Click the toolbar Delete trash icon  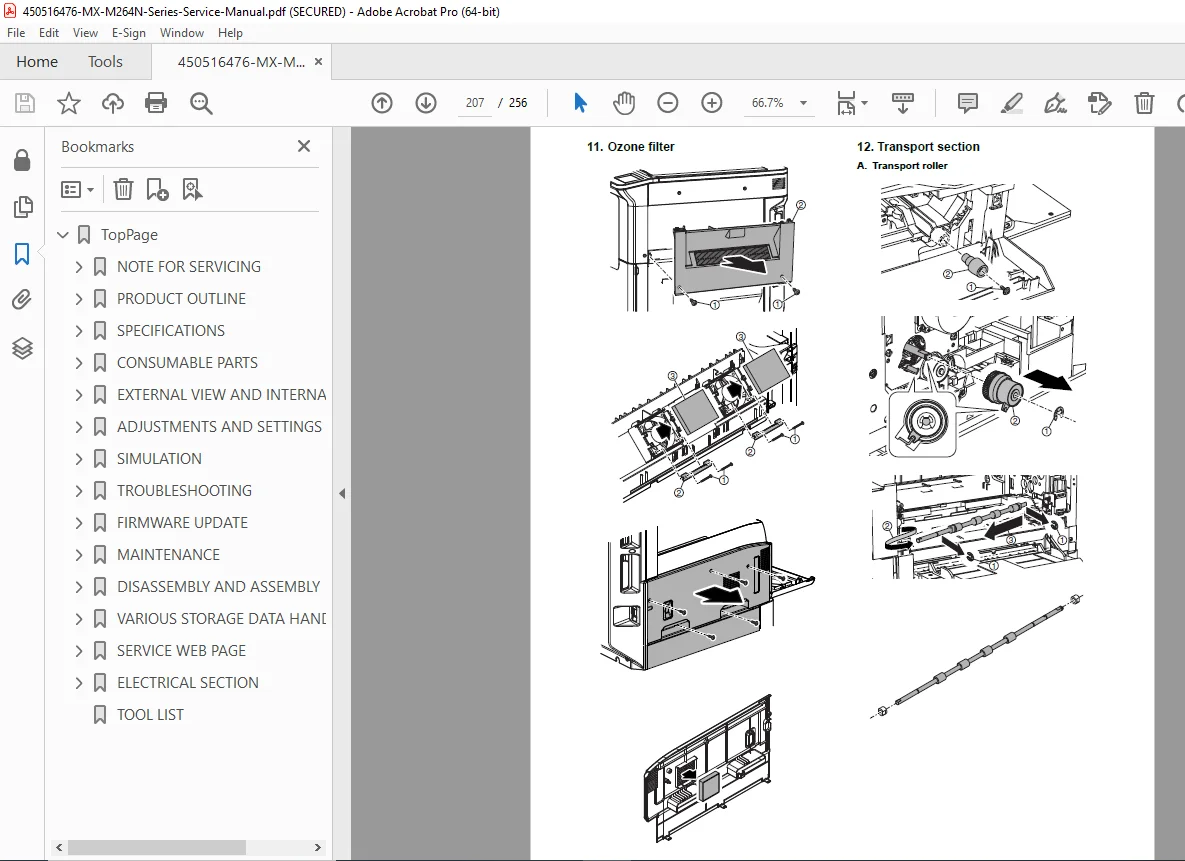click(1144, 103)
